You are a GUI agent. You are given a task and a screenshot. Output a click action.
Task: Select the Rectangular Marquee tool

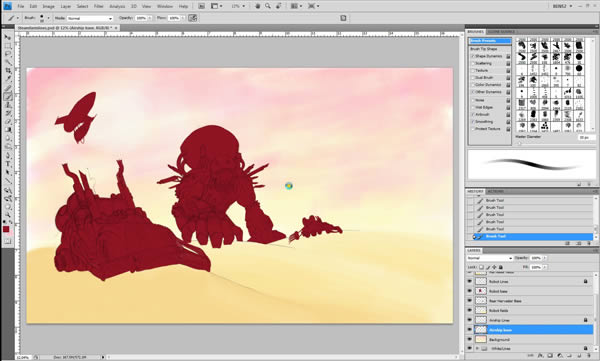(7, 46)
